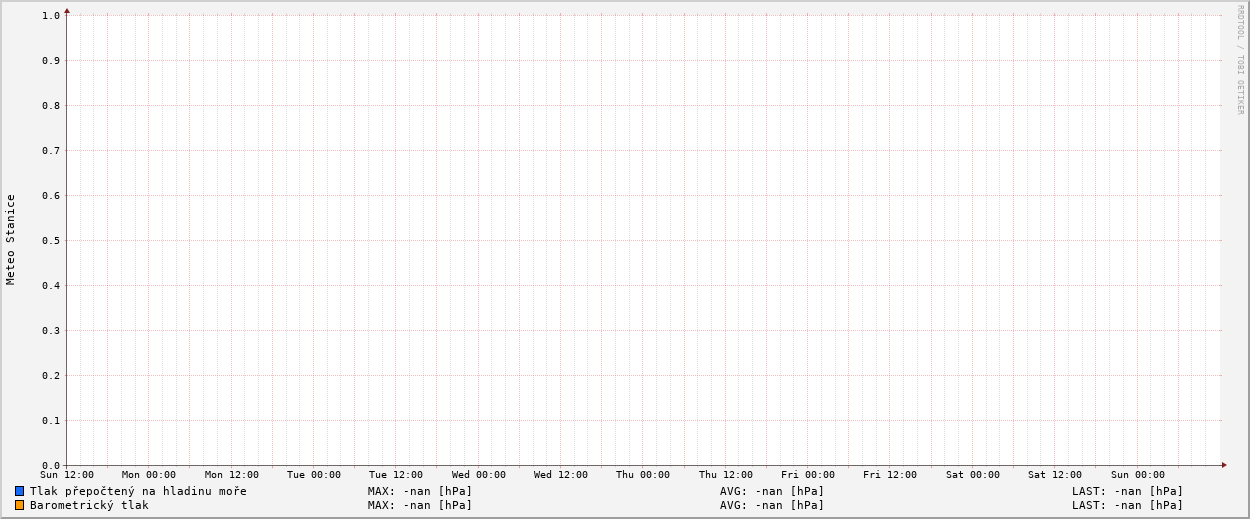Click the 'Tue 00:00' time axis label
This screenshot has height=519, width=1250.
[314, 475]
